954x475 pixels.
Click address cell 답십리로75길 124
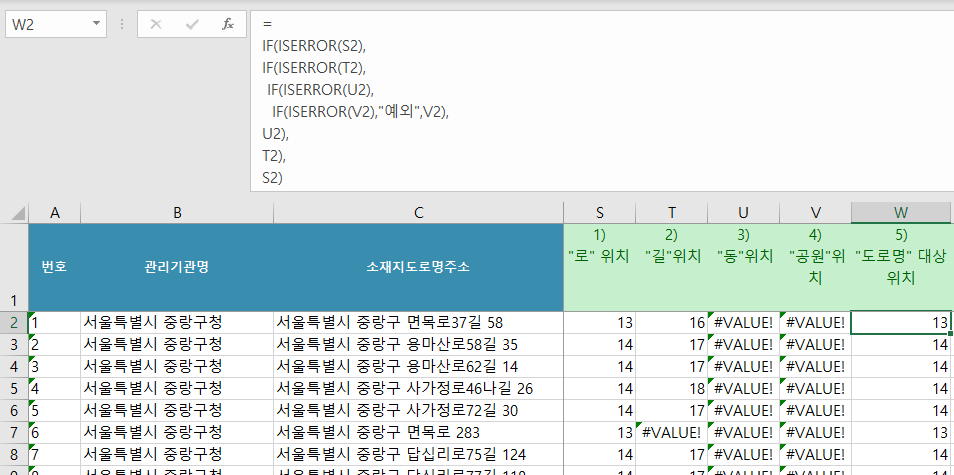(x=418, y=454)
